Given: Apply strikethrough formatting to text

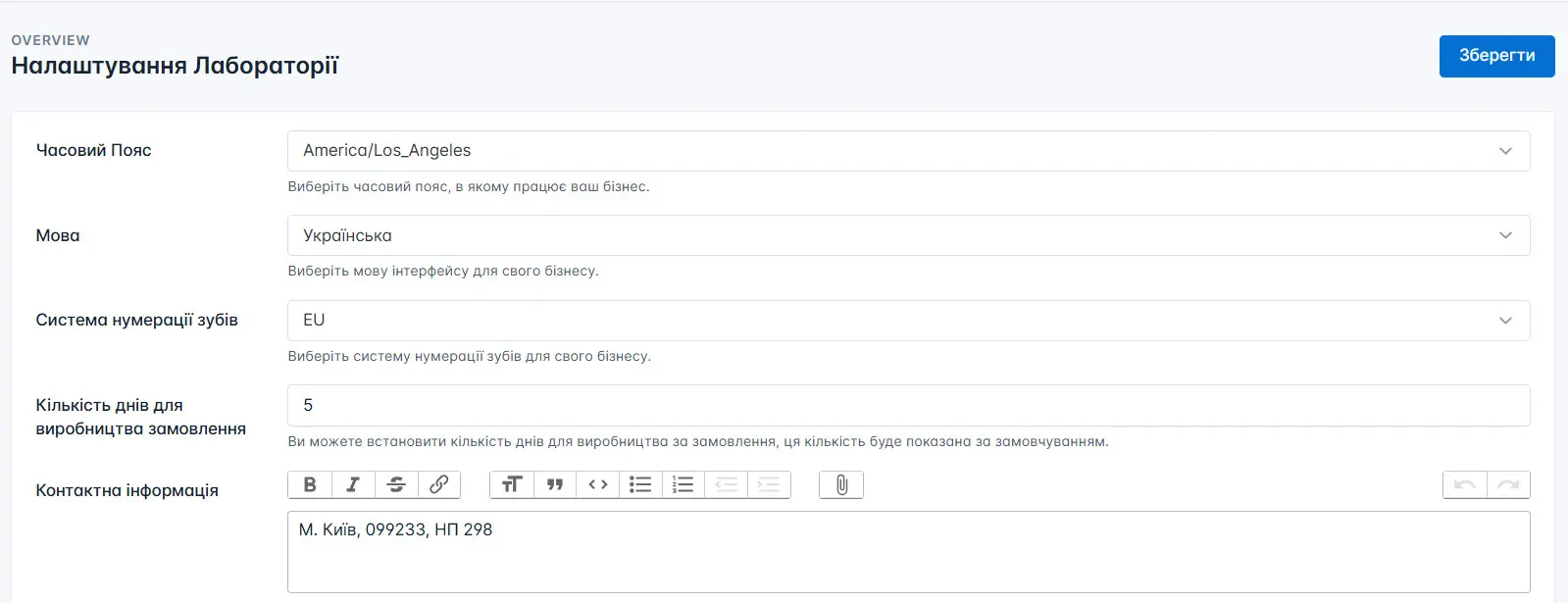Looking at the screenshot, I should (396, 484).
